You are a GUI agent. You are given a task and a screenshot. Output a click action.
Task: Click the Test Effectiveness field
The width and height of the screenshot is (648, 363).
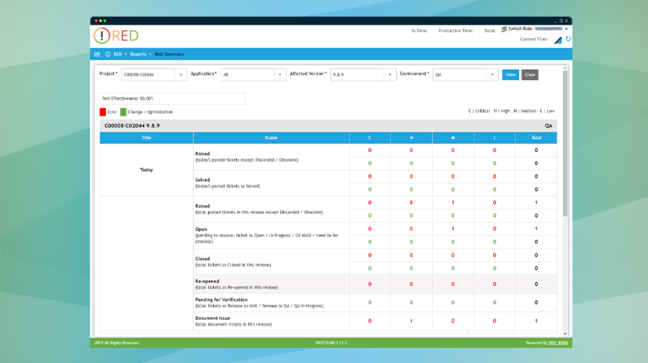tap(172, 98)
